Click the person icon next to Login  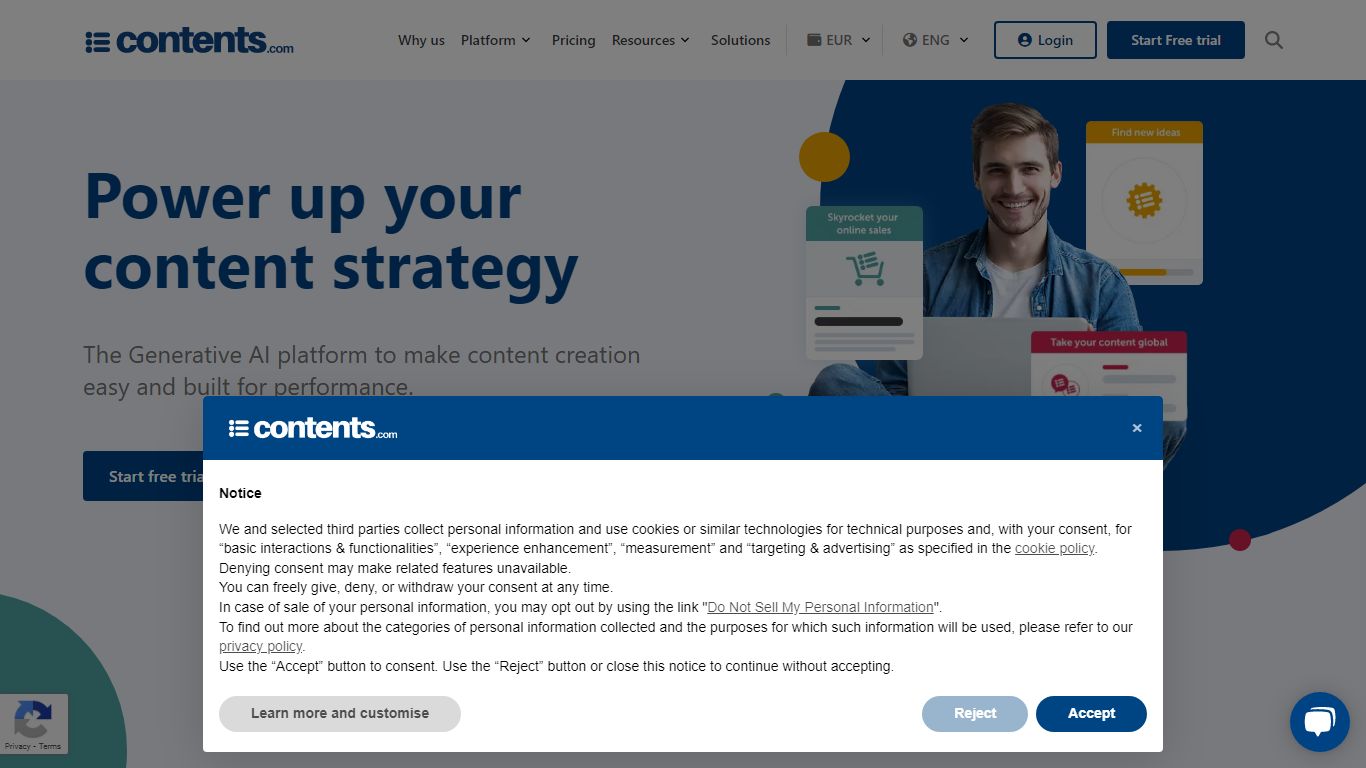[1024, 40]
